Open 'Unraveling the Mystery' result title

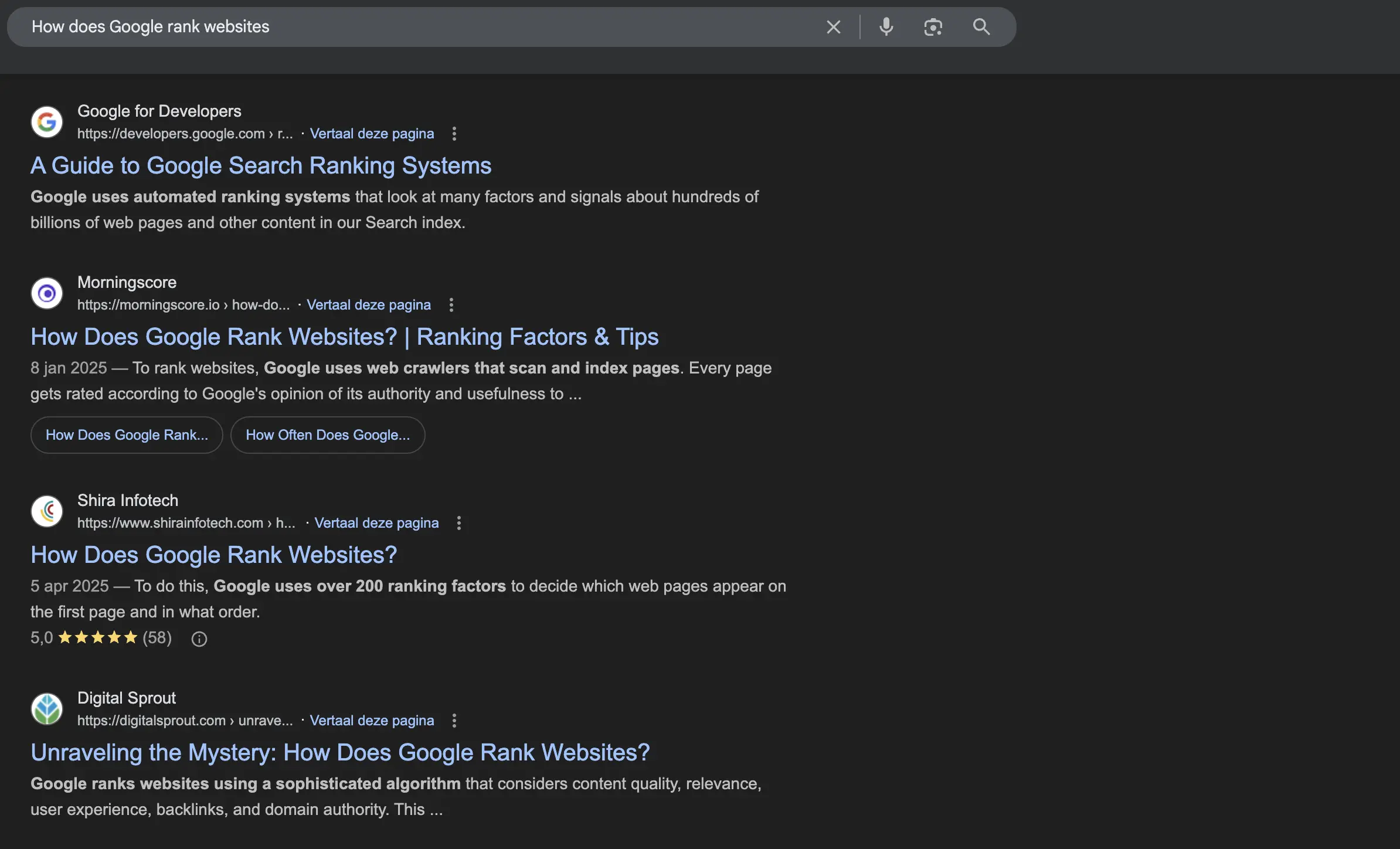pyautogui.click(x=340, y=753)
